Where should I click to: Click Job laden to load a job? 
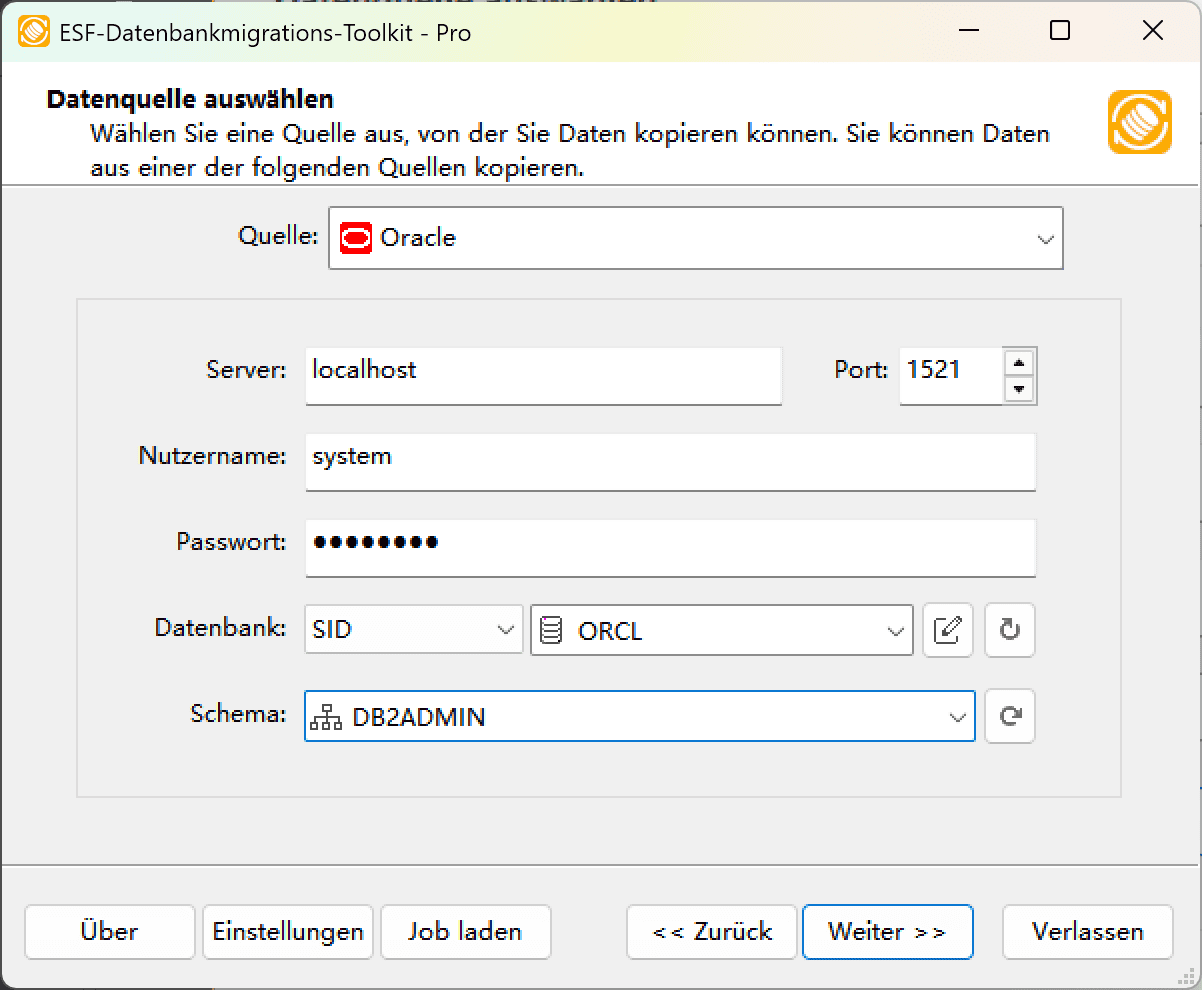click(x=465, y=931)
